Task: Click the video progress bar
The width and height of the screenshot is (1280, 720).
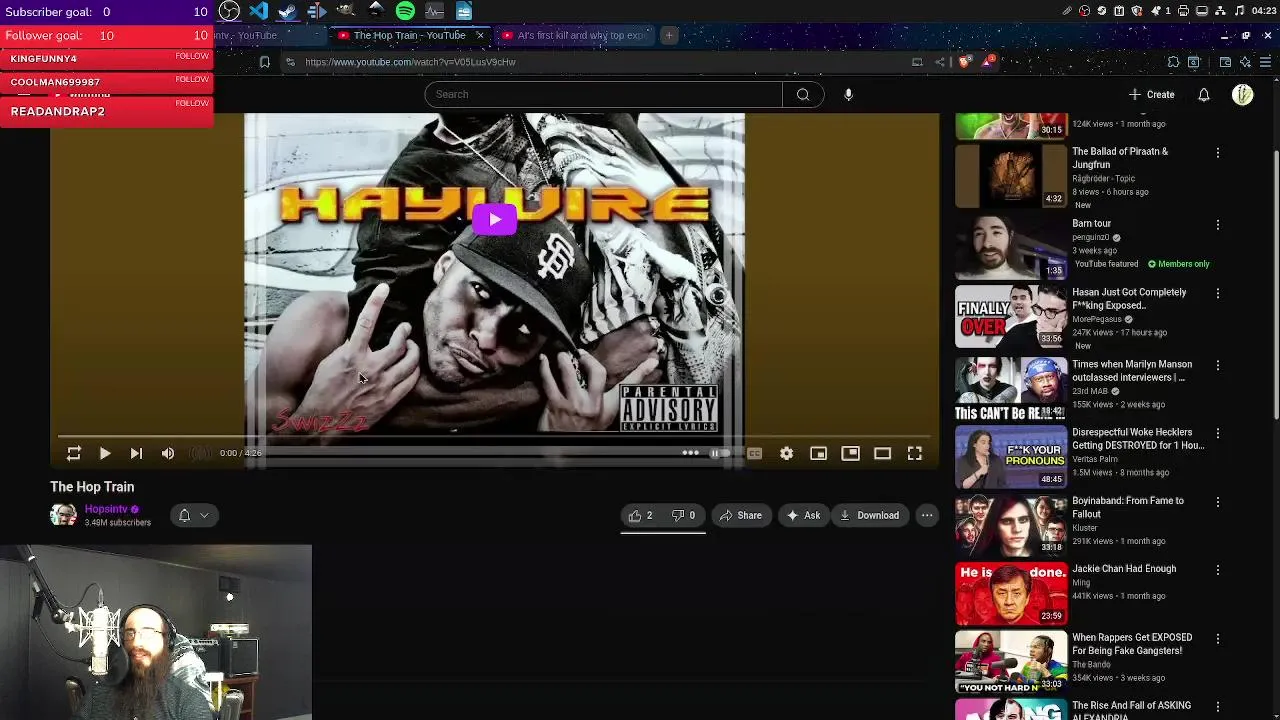Action: coord(495,436)
